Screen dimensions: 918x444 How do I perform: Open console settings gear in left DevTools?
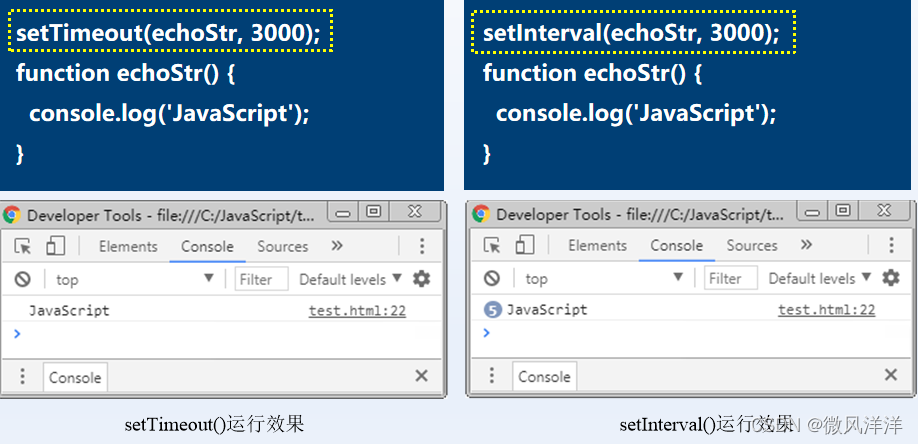pos(422,279)
